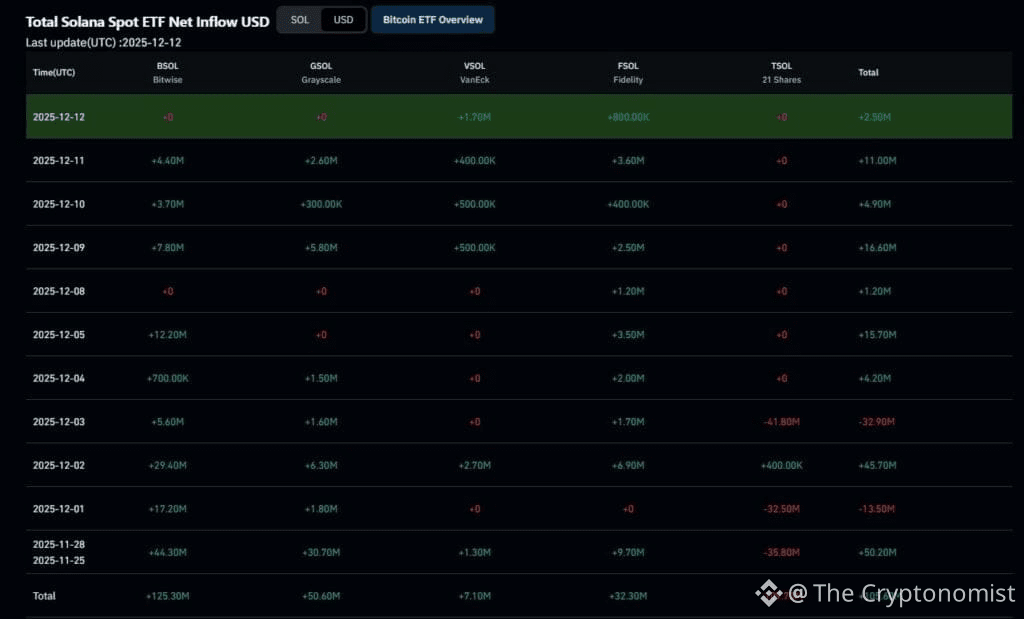
Task: Sort by the Total column header
Action: pyautogui.click(x=868, y=72)
